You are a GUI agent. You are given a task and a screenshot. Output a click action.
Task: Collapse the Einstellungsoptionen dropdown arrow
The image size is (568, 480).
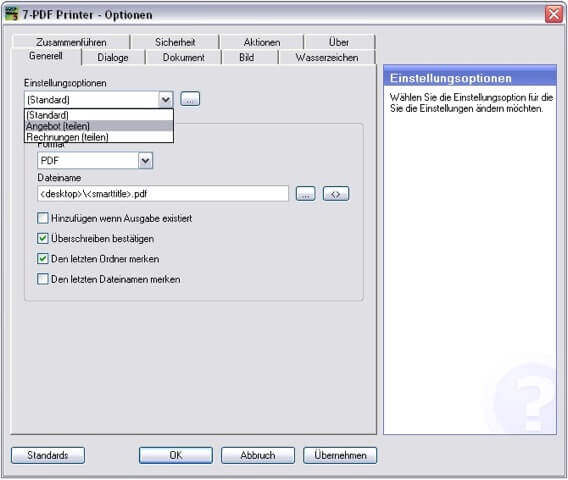point(166,99)
